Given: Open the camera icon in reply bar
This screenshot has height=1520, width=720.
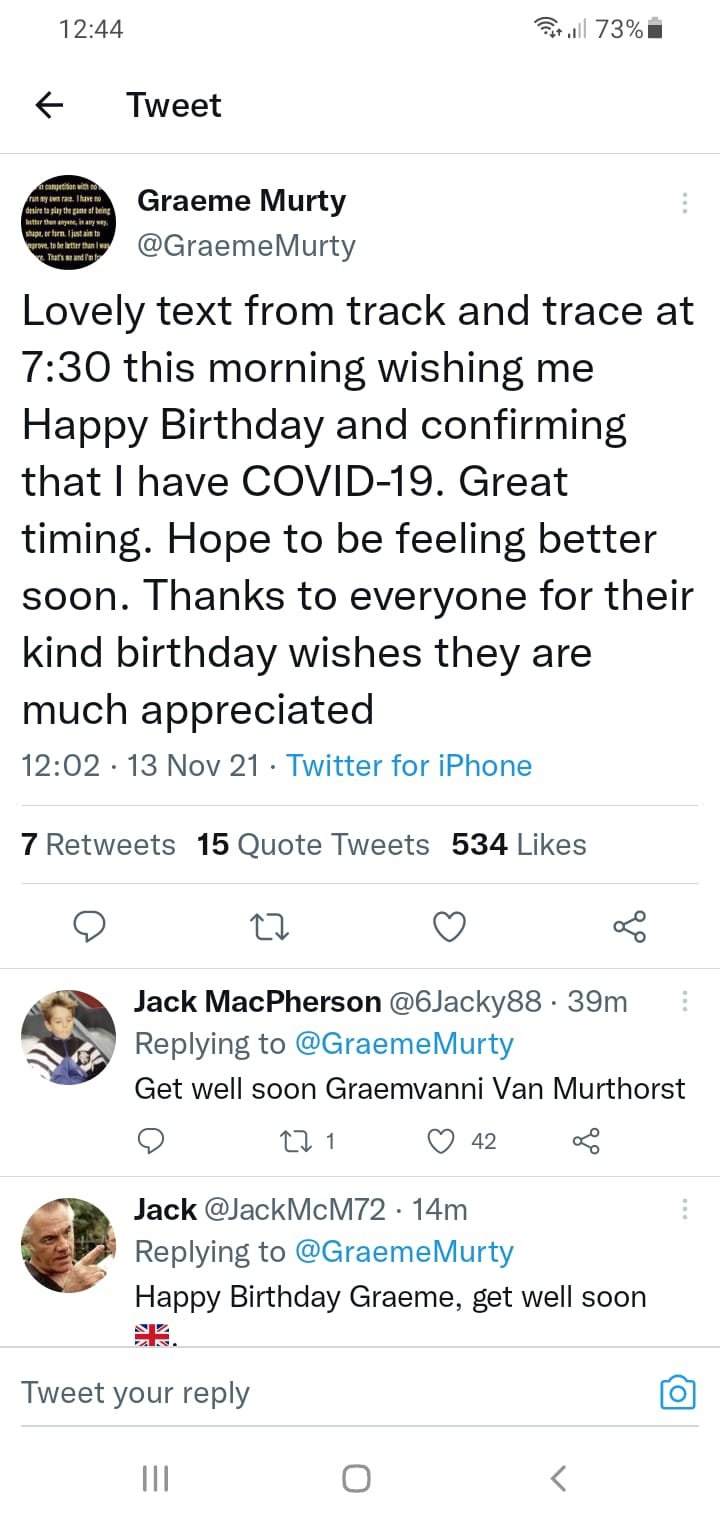Looking at the screenshot, I should pyautogui.click(x=677, y=1392).
